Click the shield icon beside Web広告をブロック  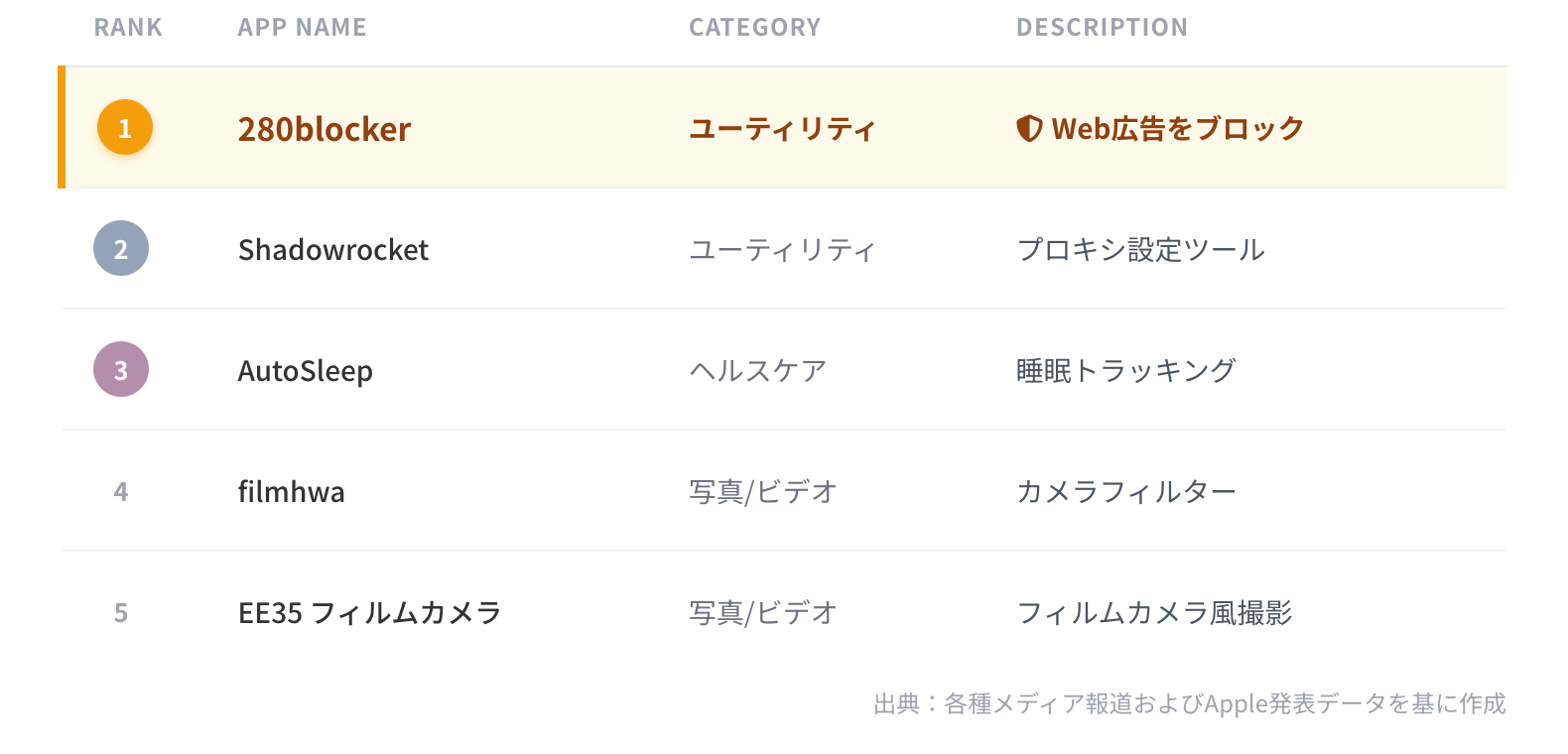click(x=1029, y=128)
